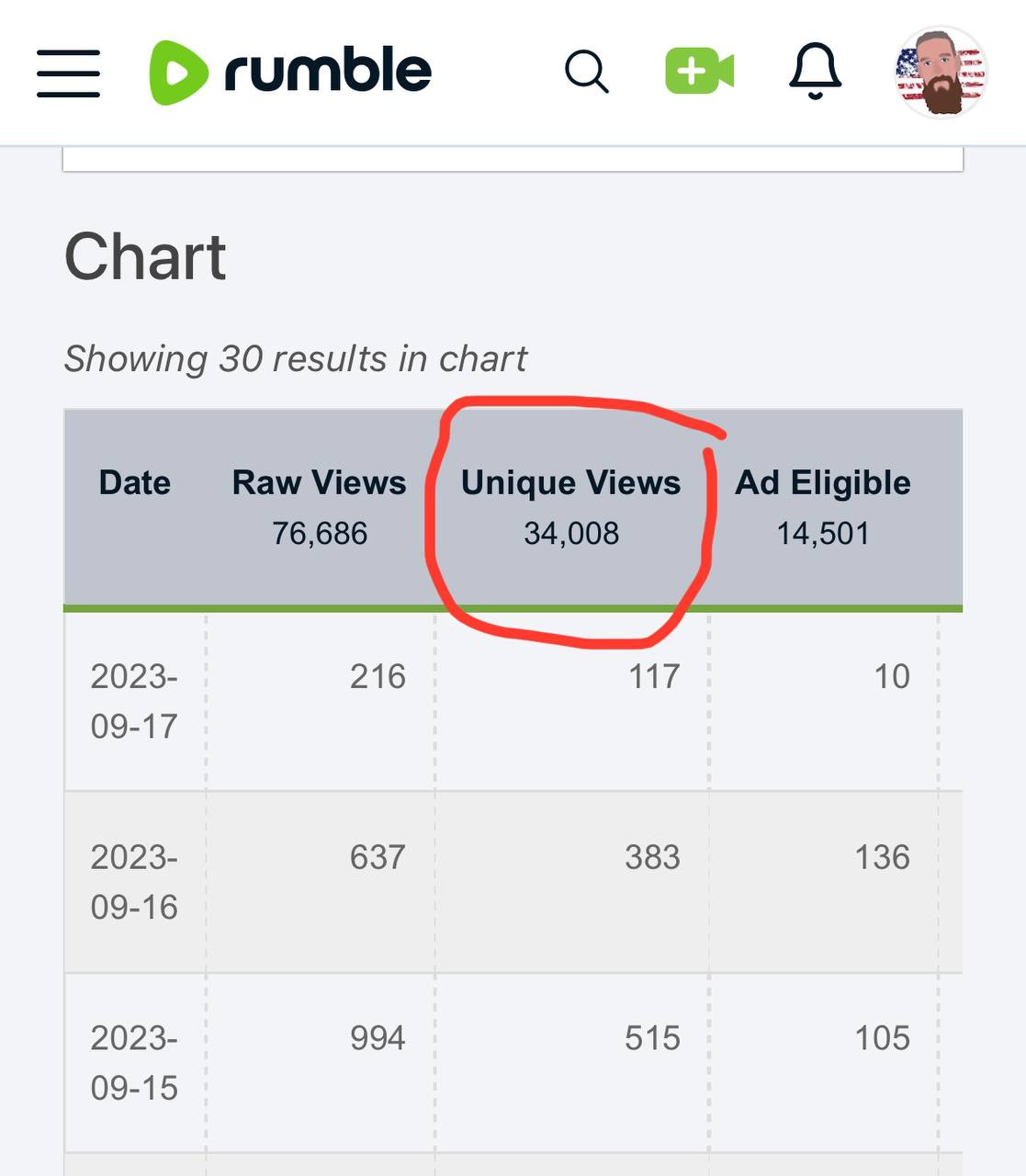The height and width of the screenshot is (1176, 1026).
Task: Sort by the Date column header
Action: (135, 482)
